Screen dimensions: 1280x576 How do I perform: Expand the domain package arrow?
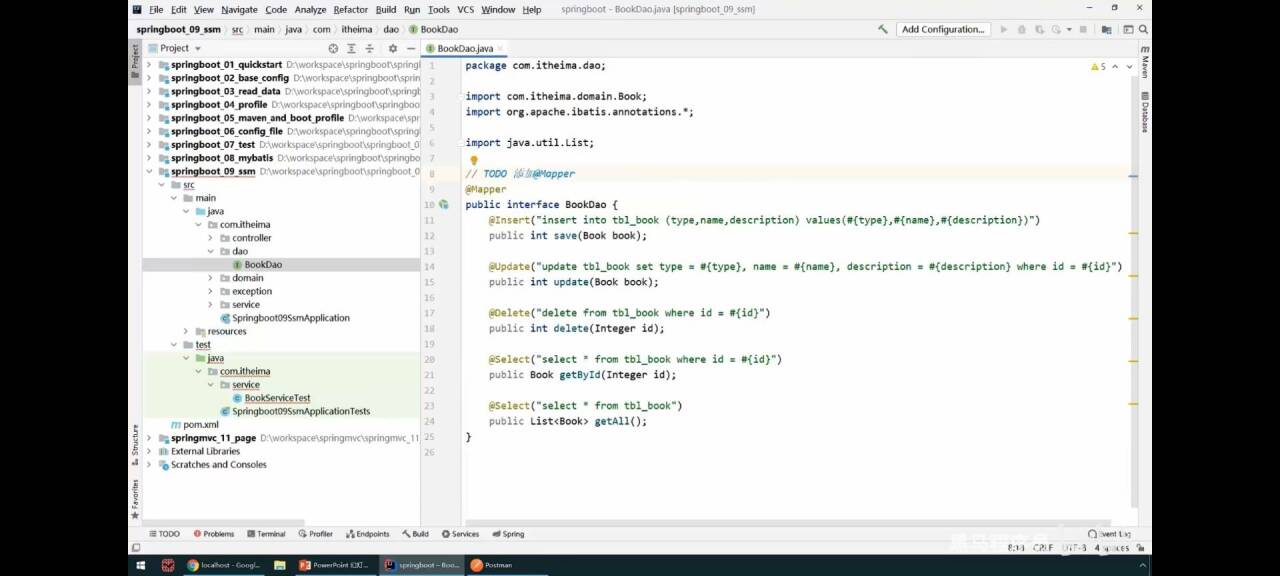click(211, 278)
